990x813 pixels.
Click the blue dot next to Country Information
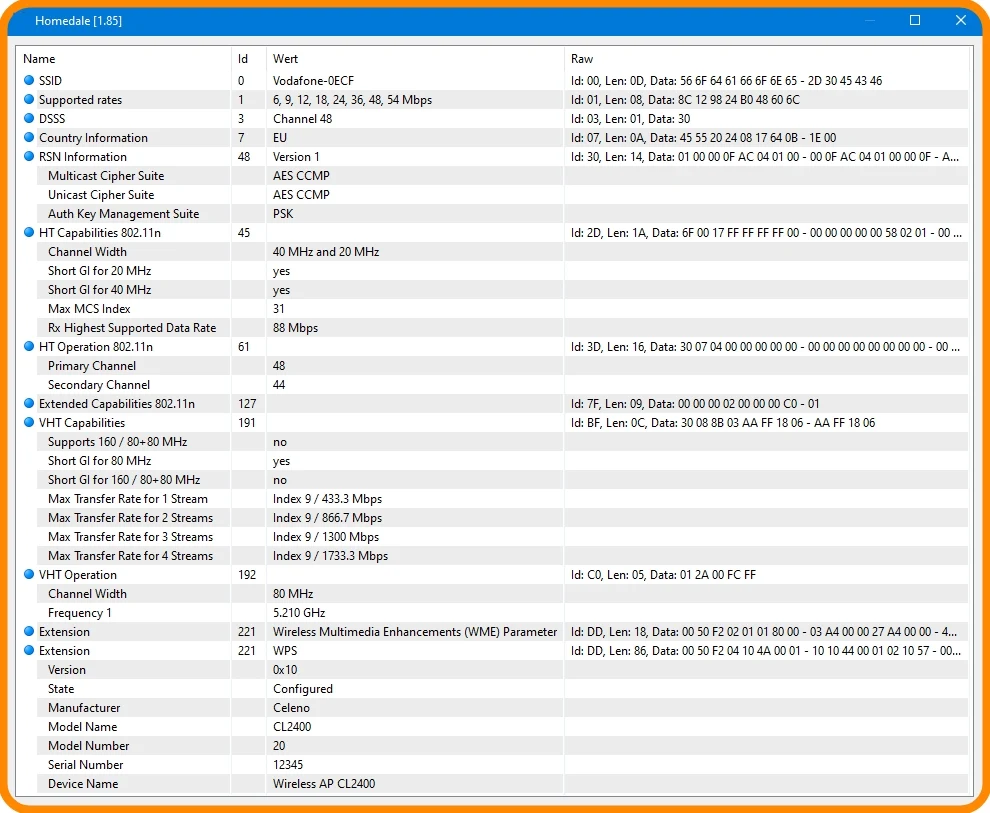(x=28, y=137)
